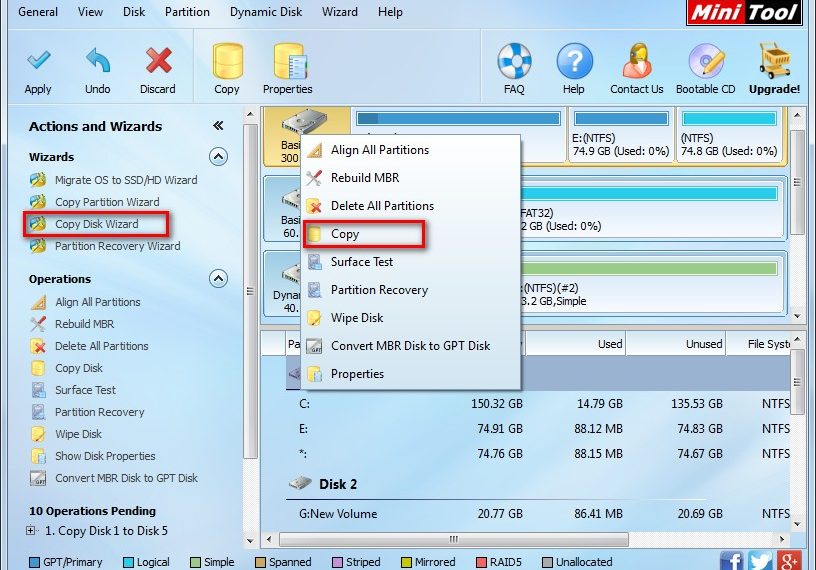Viewport: 816px width, 570px height.
Task: Collapse the Operations section chevron
Action: (219, 278)
